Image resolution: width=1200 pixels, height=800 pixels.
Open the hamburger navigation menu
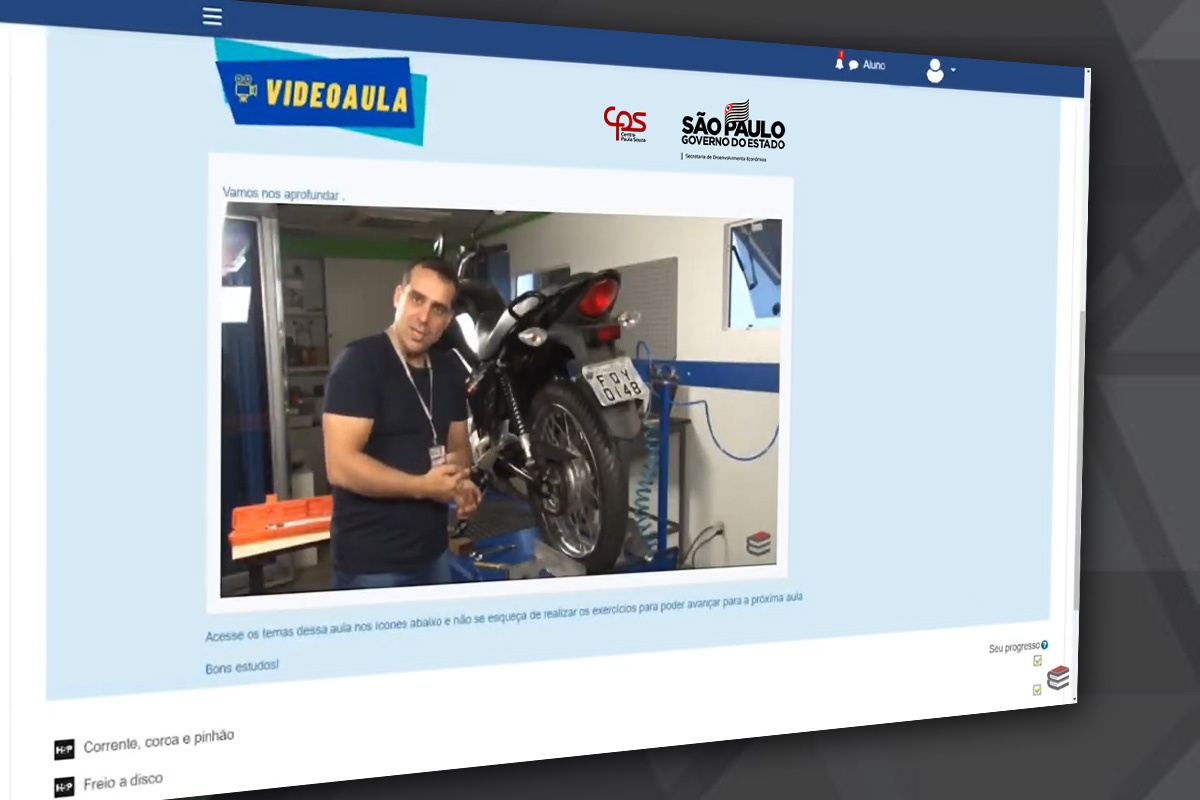pos(212,17)
